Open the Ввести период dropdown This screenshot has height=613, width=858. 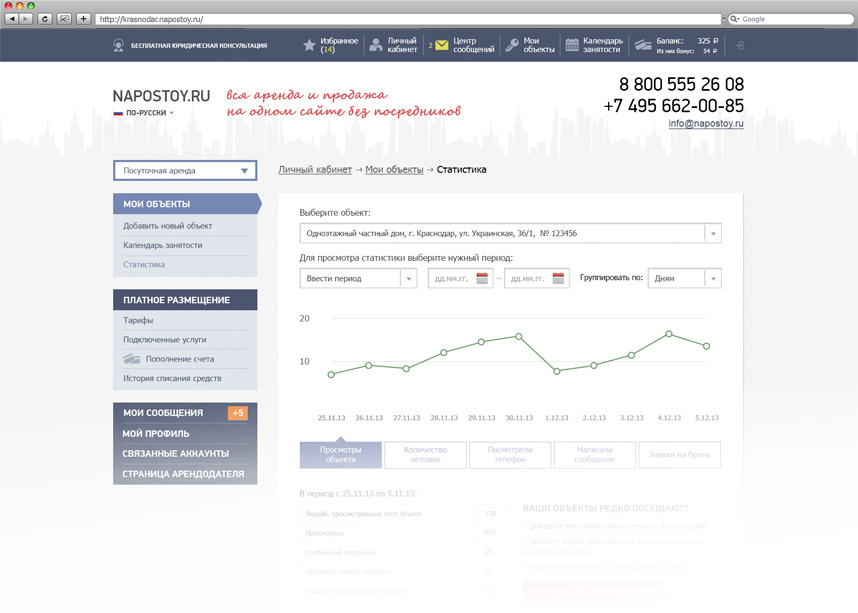pos(358,278)
